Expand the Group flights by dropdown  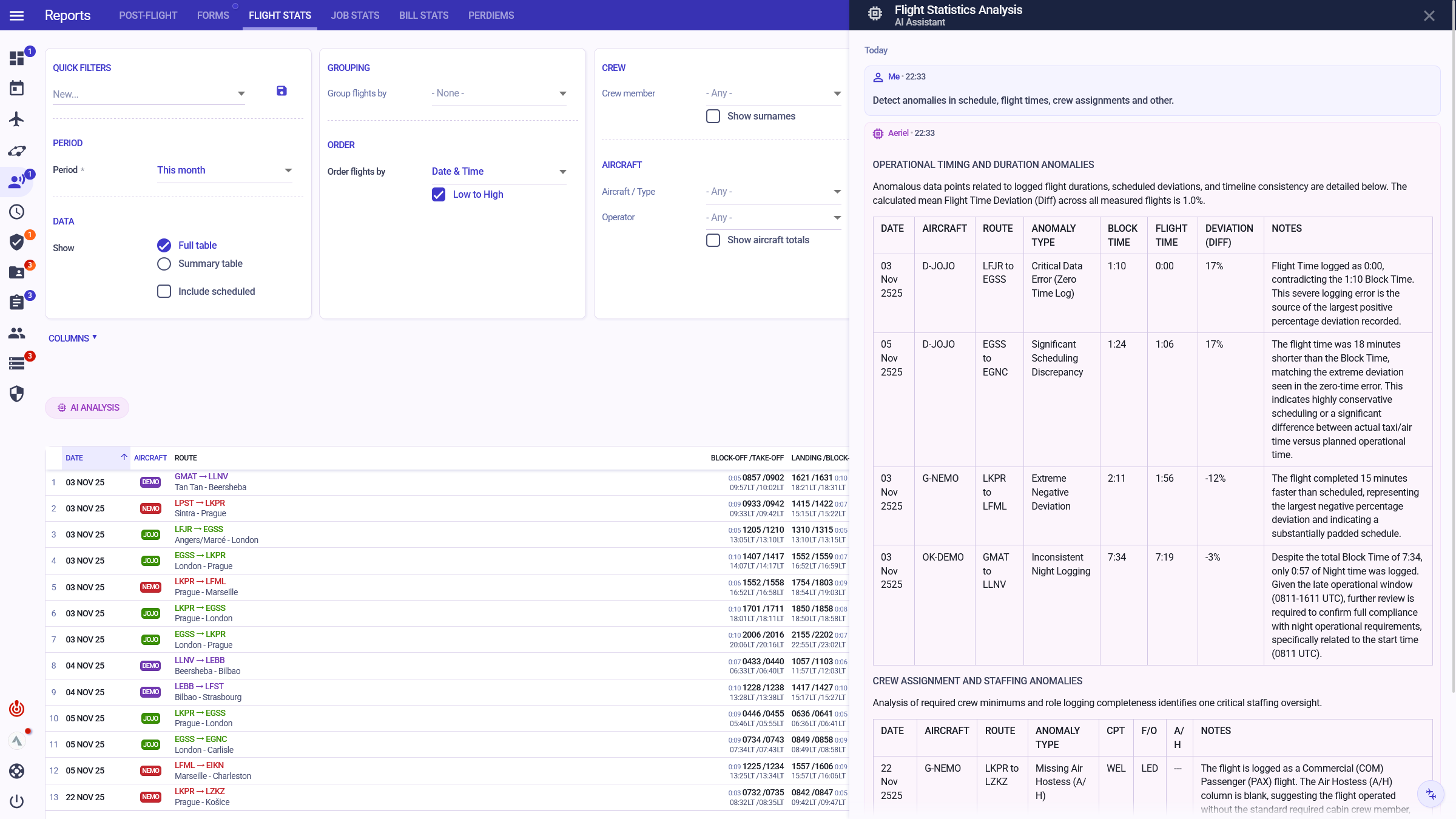(x=499, y=93)
